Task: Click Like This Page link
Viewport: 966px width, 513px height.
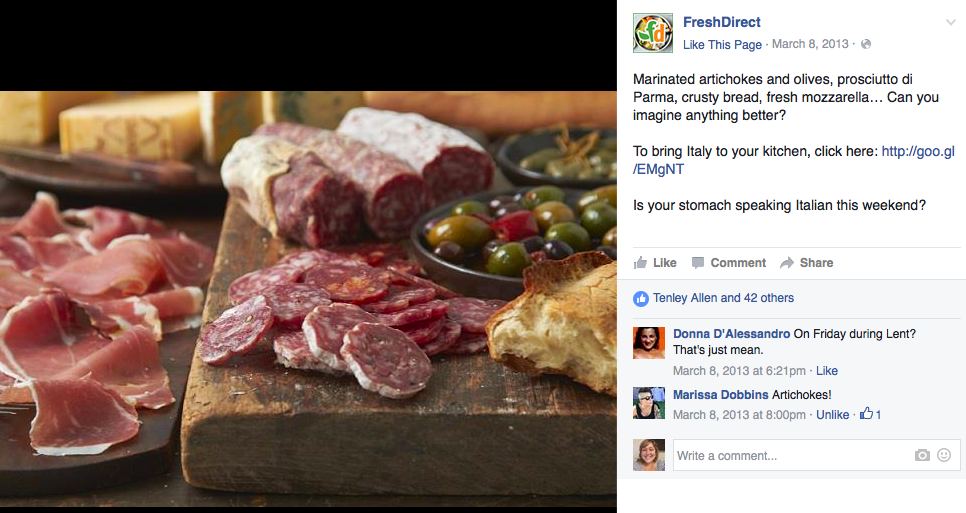Action: tap(722, 44)
